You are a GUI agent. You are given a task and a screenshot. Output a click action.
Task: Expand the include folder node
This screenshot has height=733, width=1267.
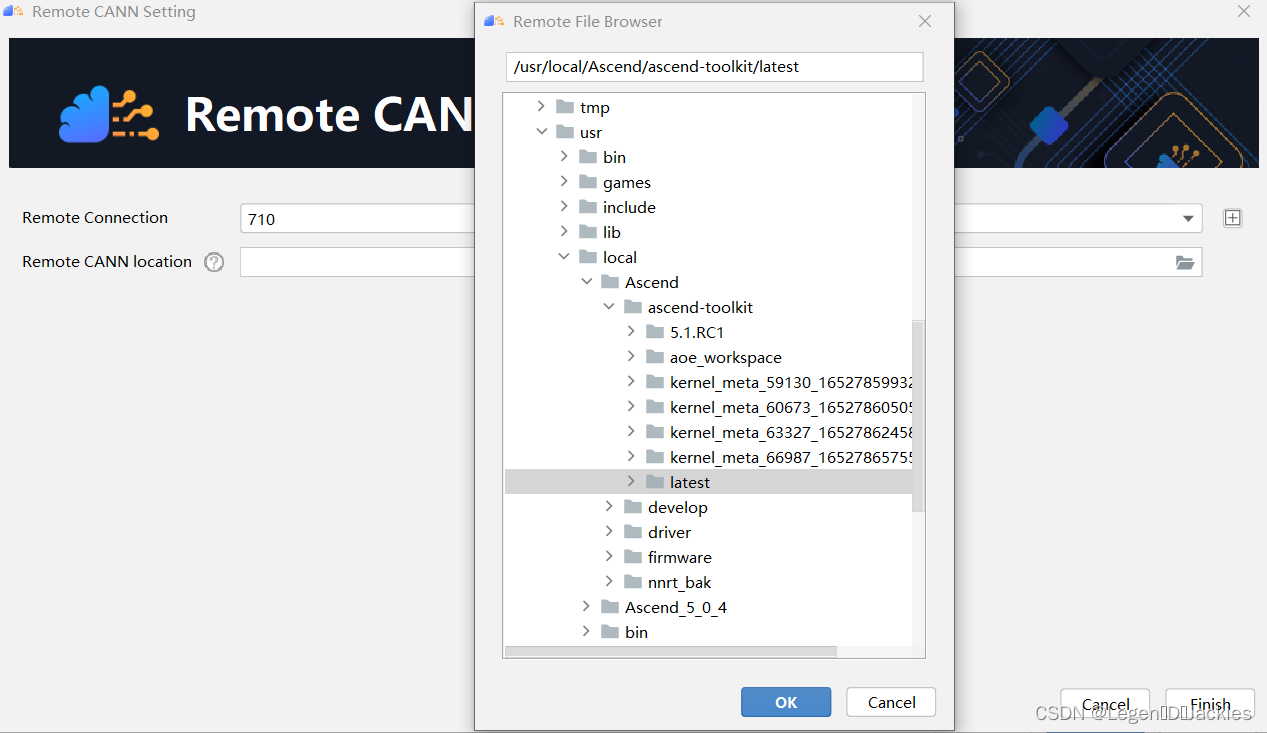click(564, 207)
